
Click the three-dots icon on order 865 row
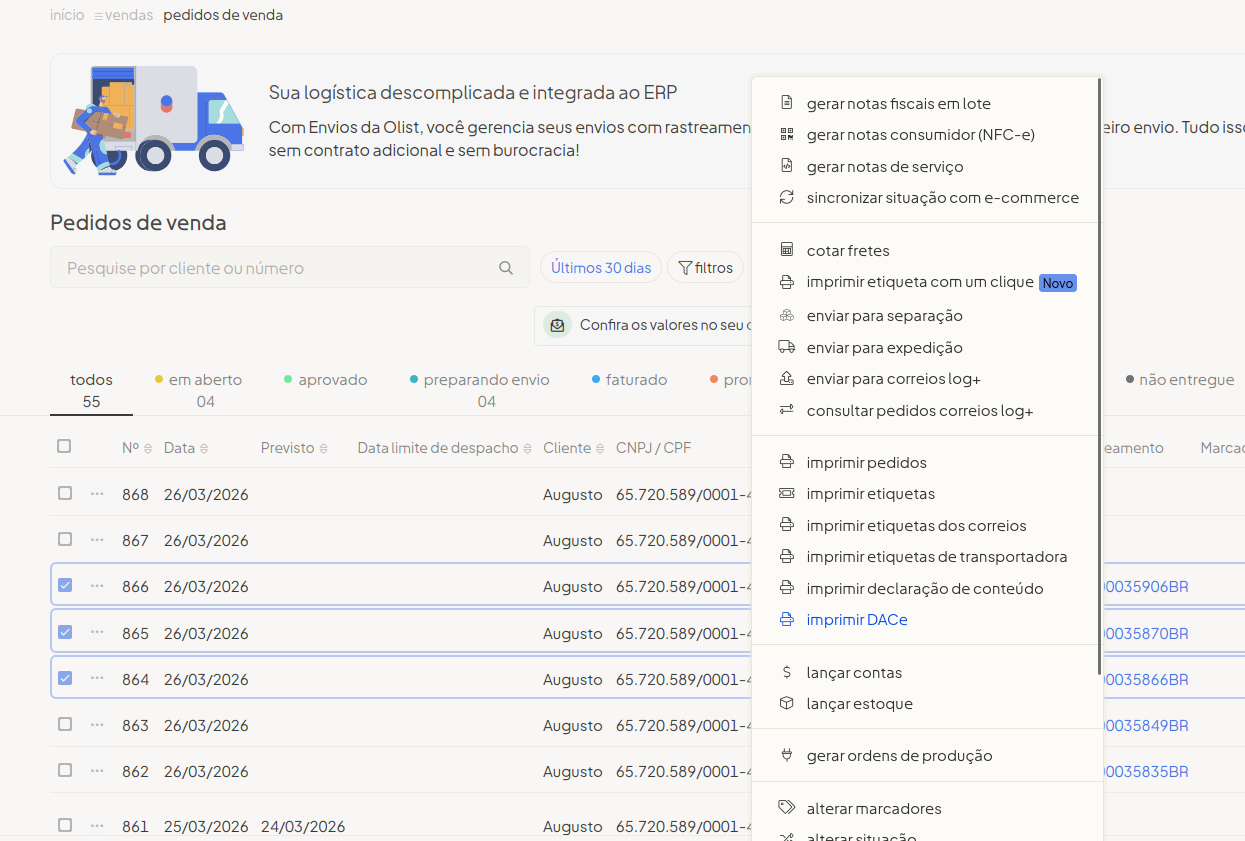click(x=97, y=632)
